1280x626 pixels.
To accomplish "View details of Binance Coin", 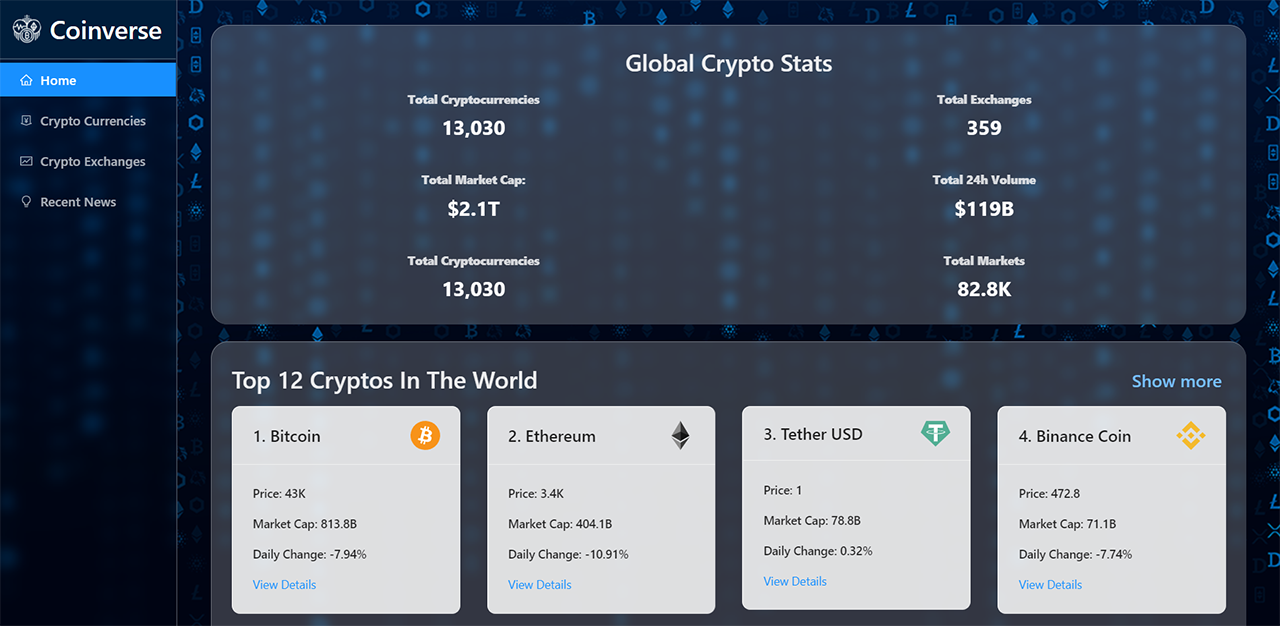I will click(x=1050, y=584).
